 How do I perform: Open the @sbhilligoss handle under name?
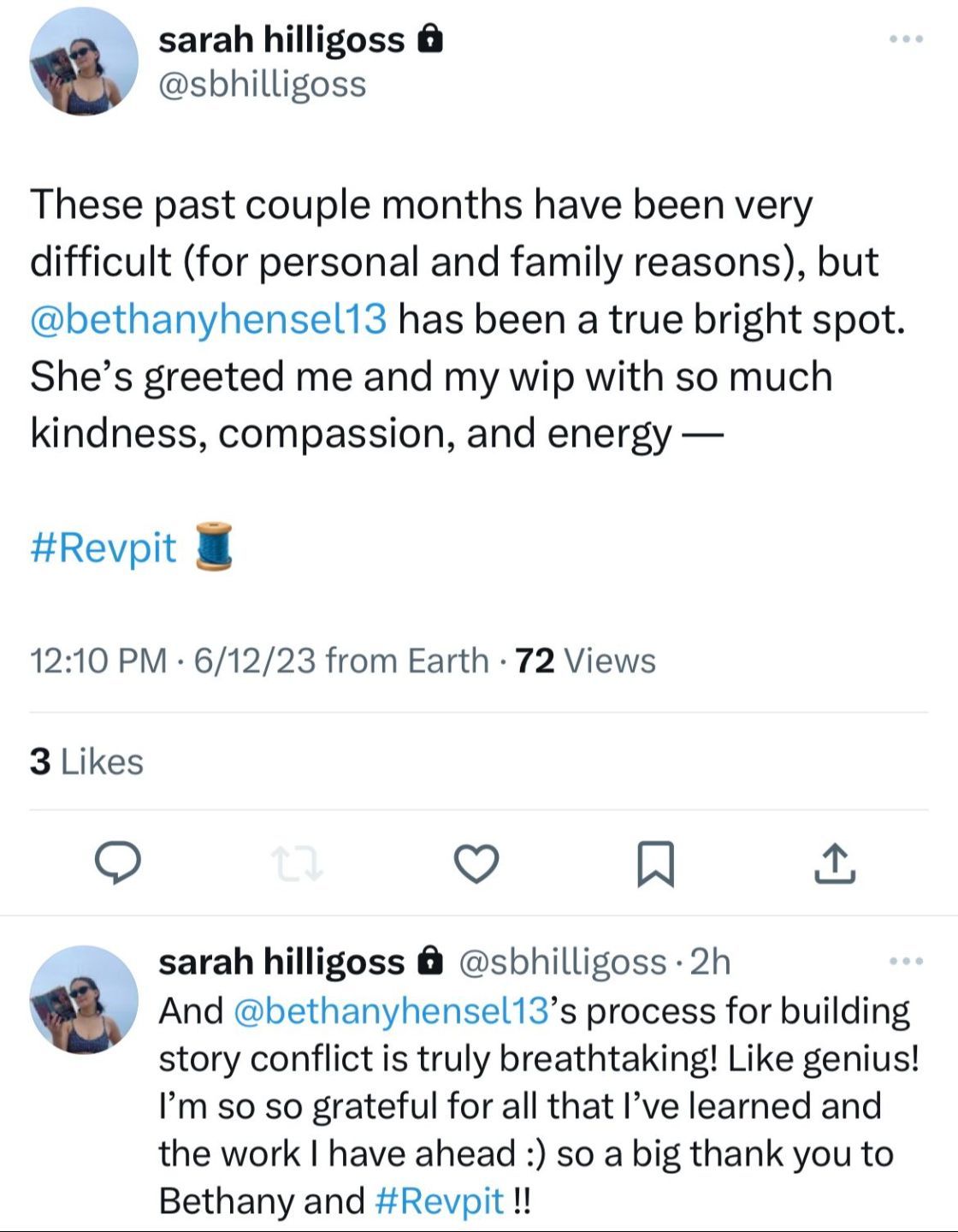[x=263, y=84]
